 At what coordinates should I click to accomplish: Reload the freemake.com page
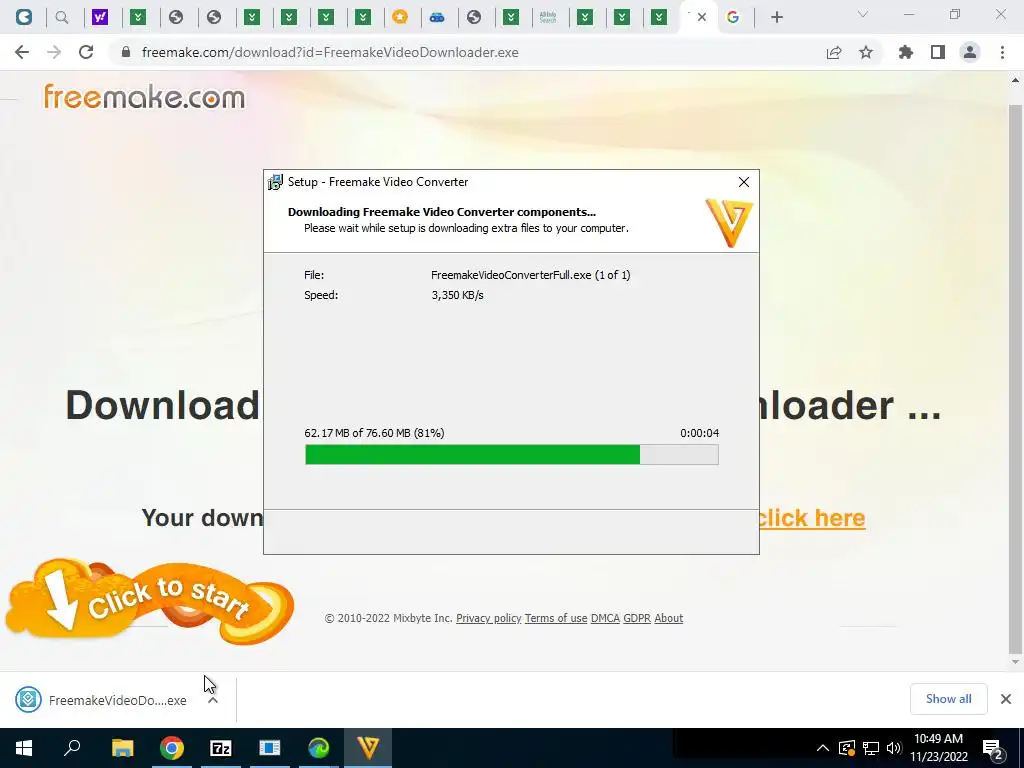(86, 52)
